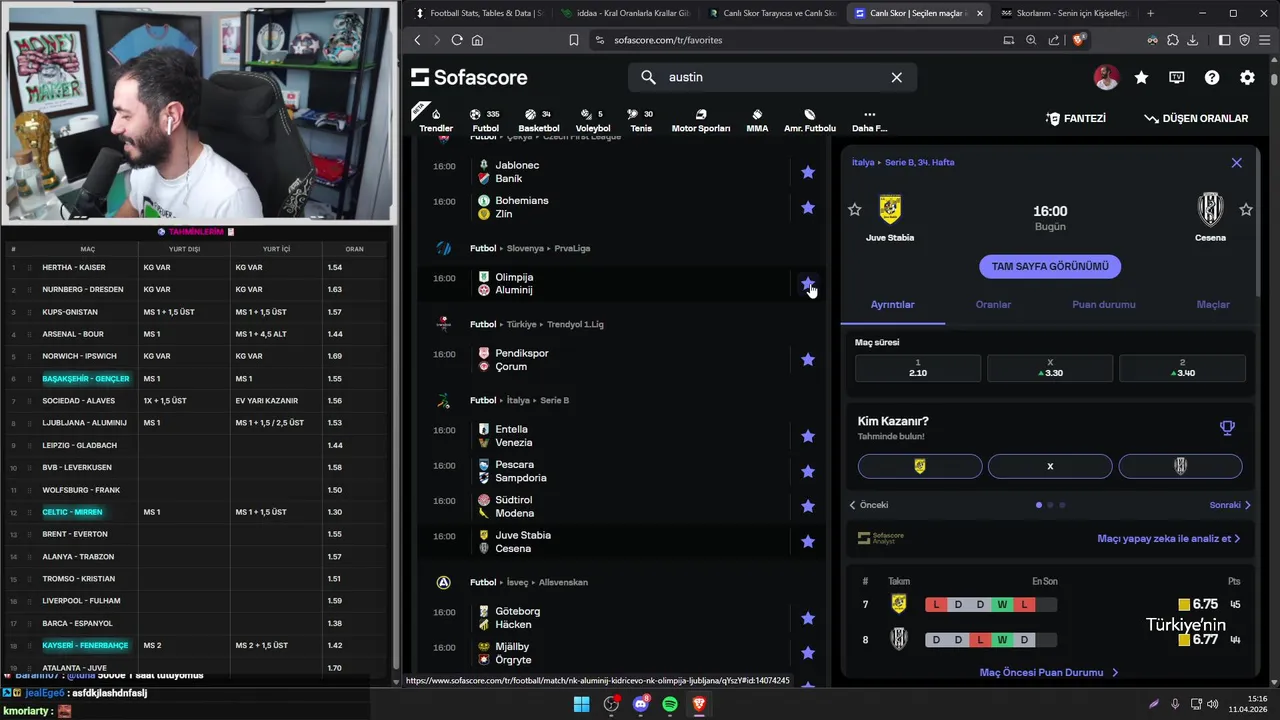Switch to the Oranlar tab
The image size is (1280, 720).
click(993, 305)
